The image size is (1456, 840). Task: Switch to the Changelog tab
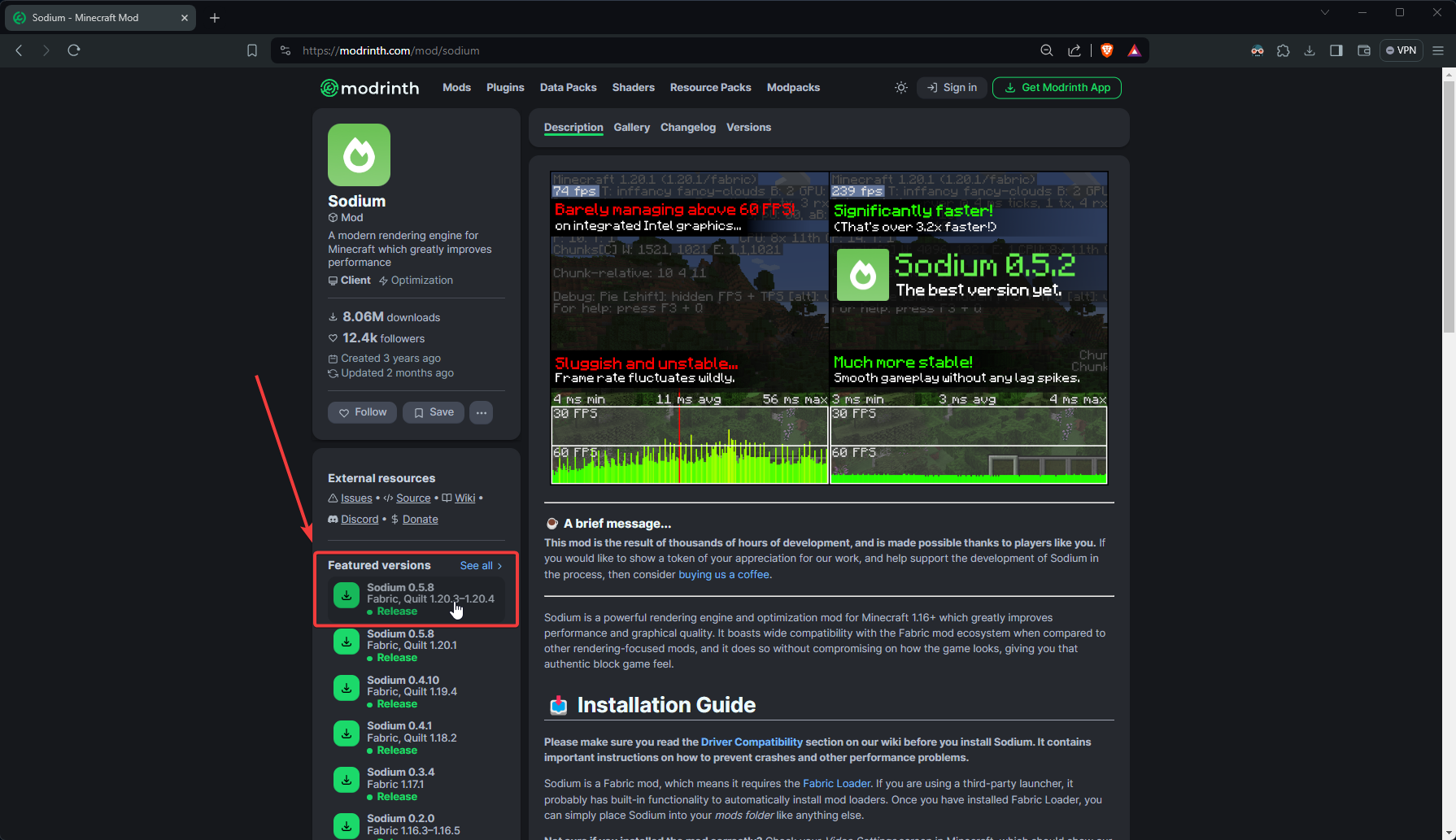(x=688, y=128)
